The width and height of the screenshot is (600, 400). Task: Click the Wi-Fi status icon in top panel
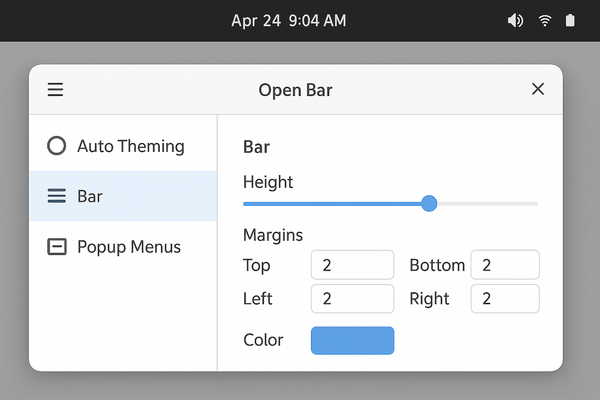pos(545,20)
